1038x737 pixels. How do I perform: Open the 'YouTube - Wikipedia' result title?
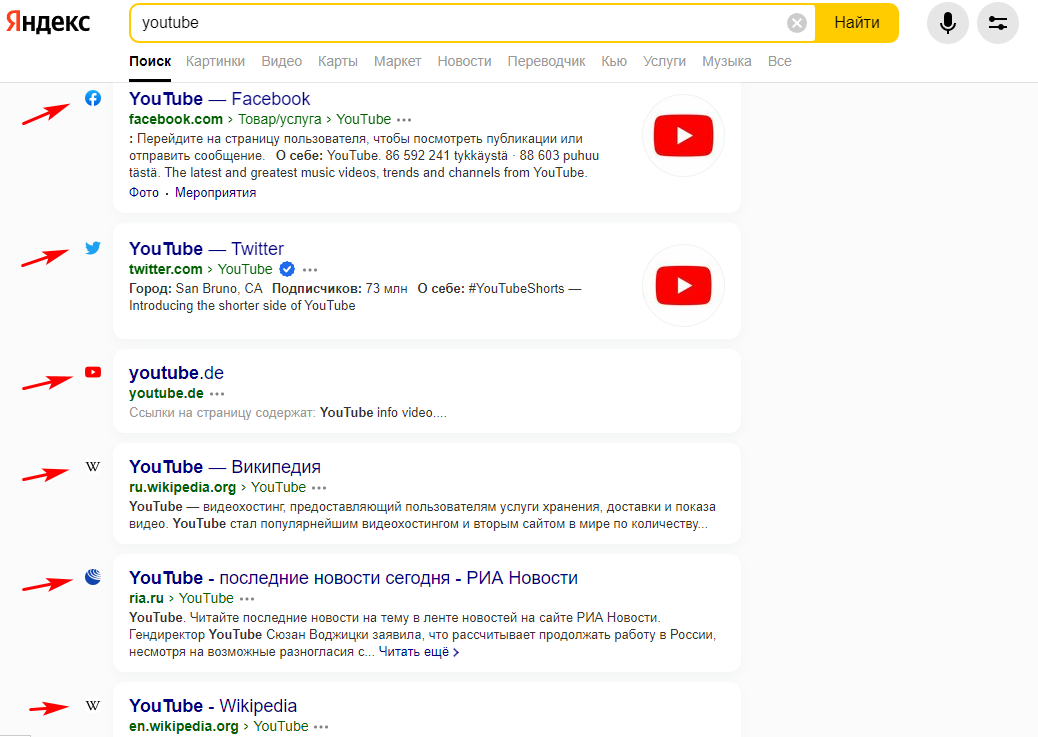pyautogui.click(x=212, y=705)
